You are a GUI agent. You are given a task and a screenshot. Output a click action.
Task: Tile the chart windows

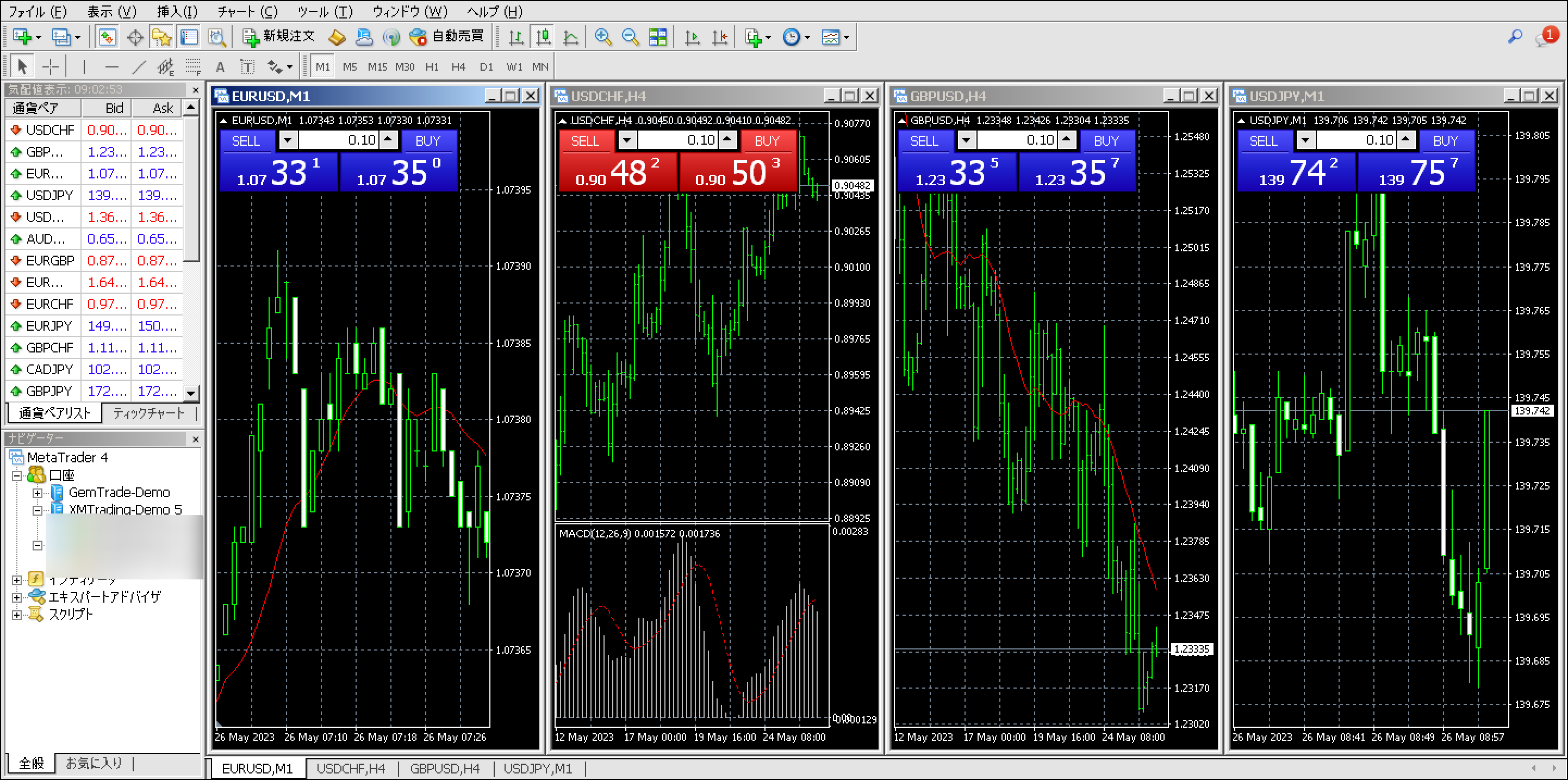[x=657, y=37]
